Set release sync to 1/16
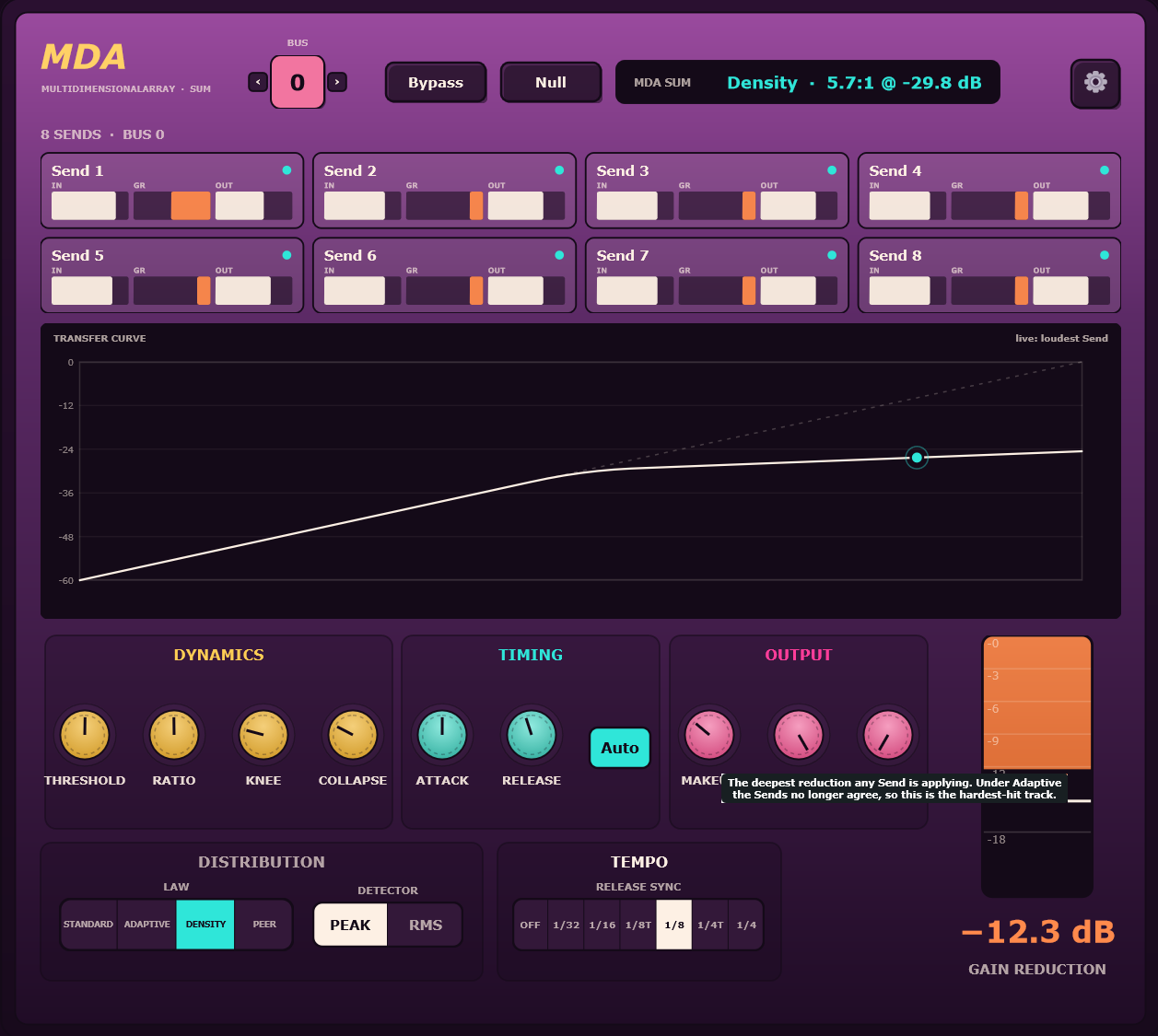The image size is (1158, 1036). pyautogui.click(x=602, y=925)
